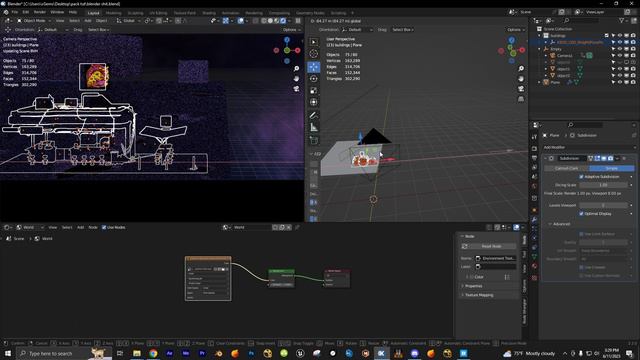Collapse the Advanced section in Subdivision modifier

tap(550, 224)
